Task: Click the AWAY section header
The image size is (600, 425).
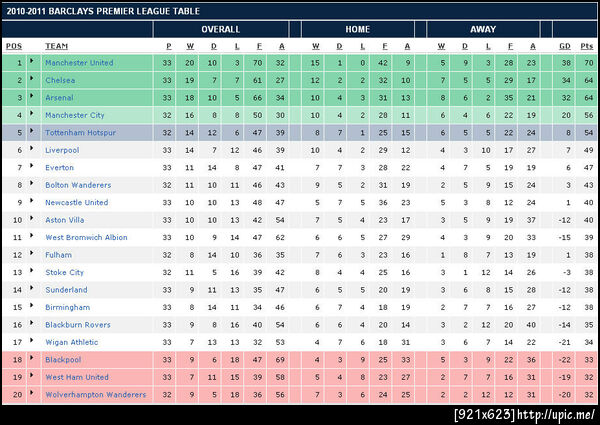Action: 483,29
